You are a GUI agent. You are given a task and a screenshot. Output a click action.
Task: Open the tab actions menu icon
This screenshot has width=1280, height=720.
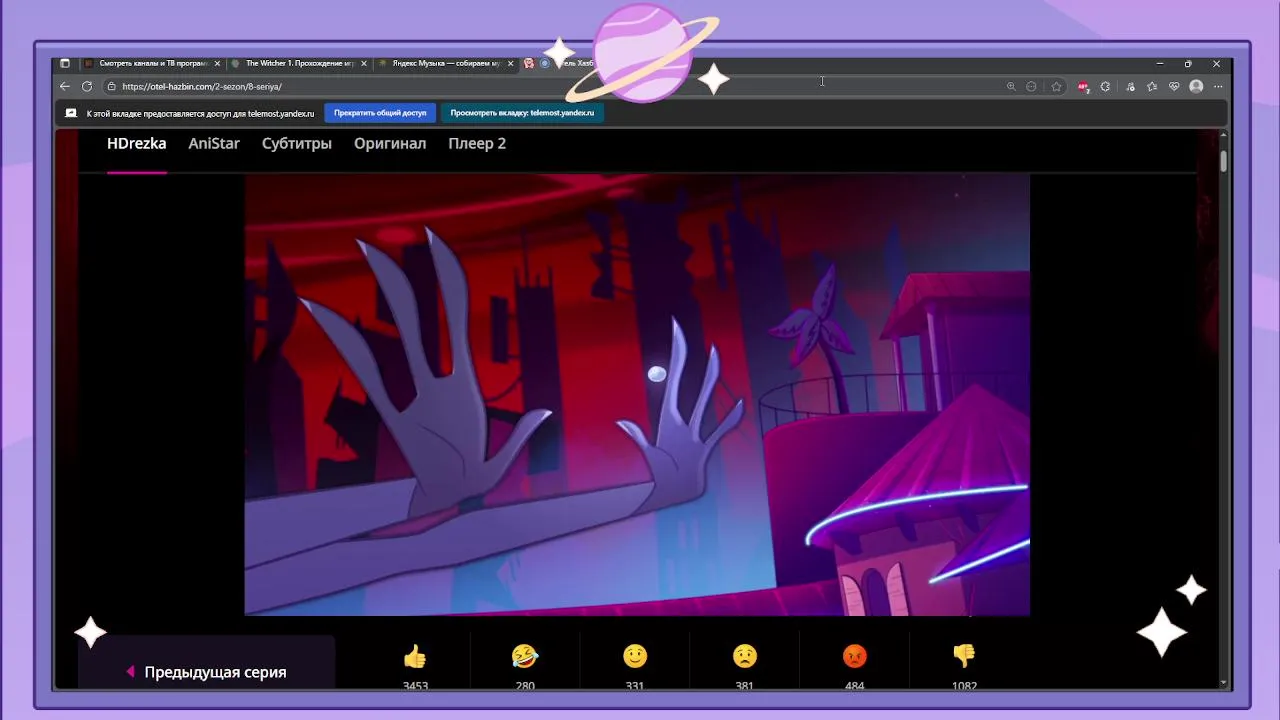(65, 63)
